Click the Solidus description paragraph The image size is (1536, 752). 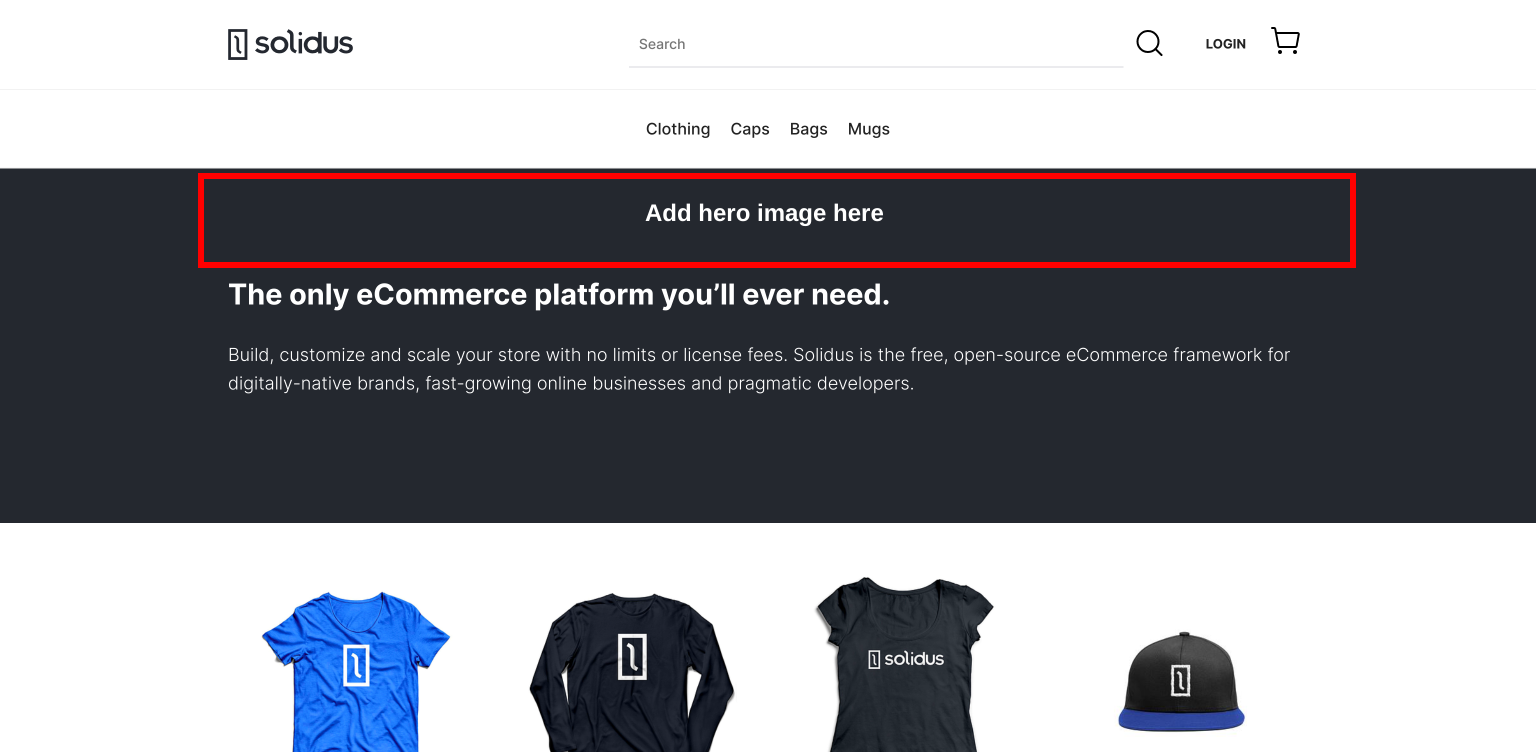[760, 369]
